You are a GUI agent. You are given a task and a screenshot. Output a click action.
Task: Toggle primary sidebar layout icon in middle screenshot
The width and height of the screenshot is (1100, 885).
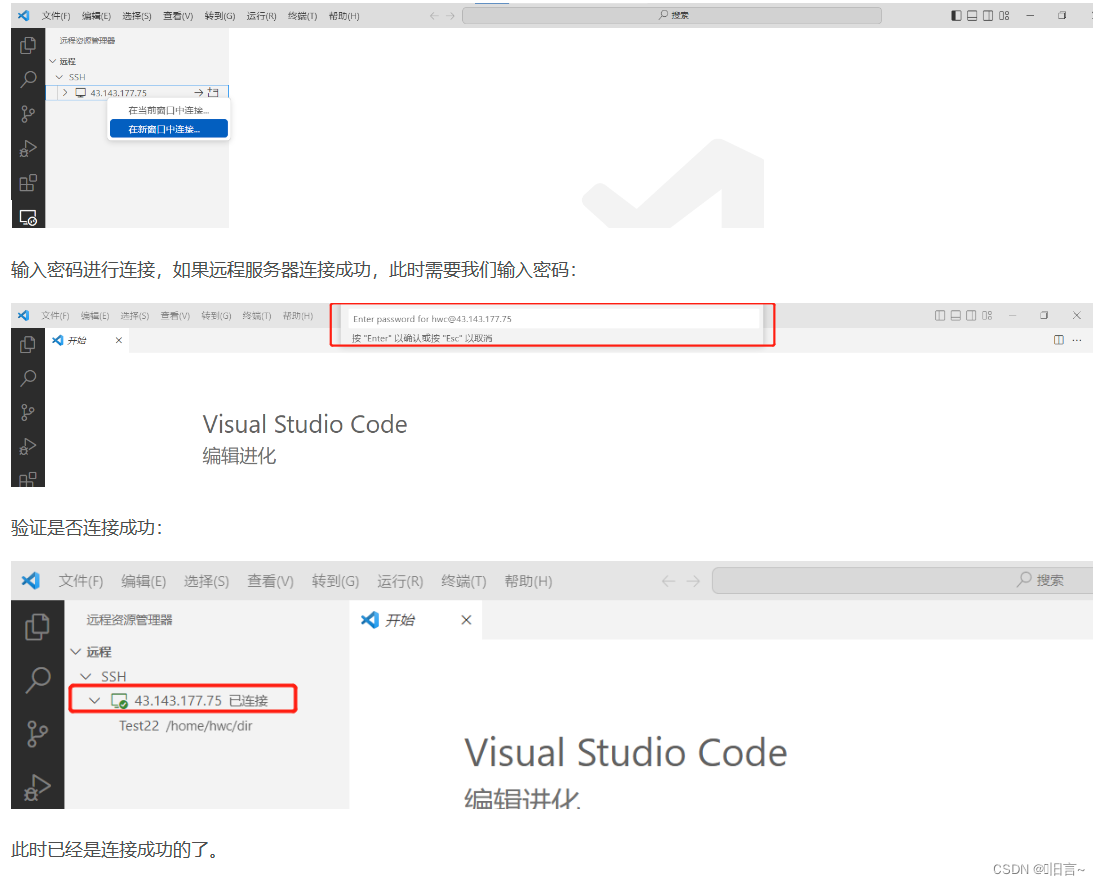tap(940, 316)
